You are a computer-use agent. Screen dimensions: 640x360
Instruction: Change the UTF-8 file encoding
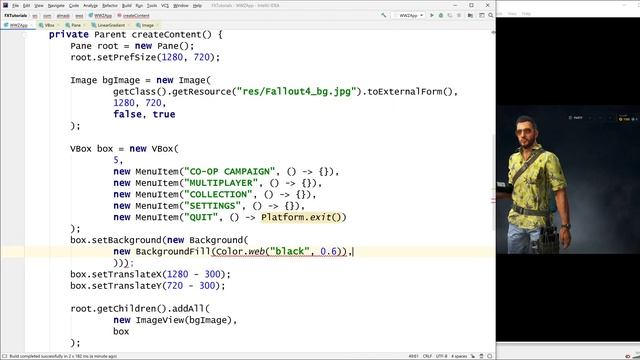(441, 356)
